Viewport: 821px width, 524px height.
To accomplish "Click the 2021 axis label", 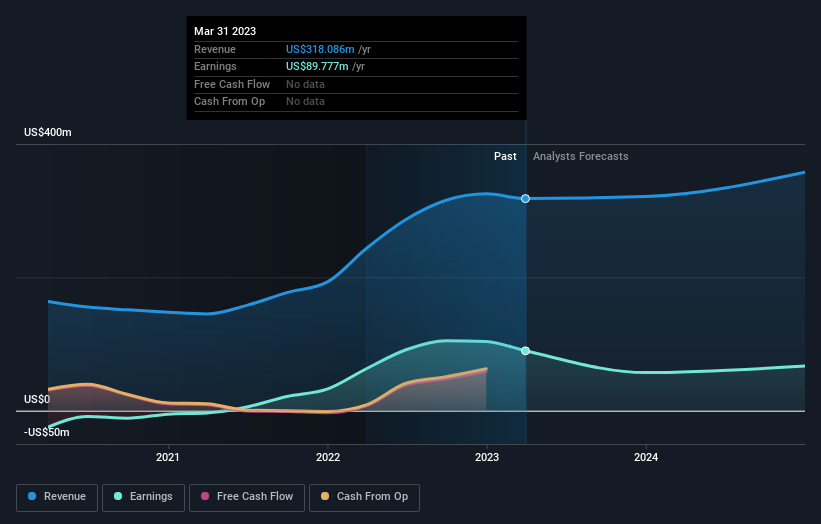I will (x=168, y=458).
